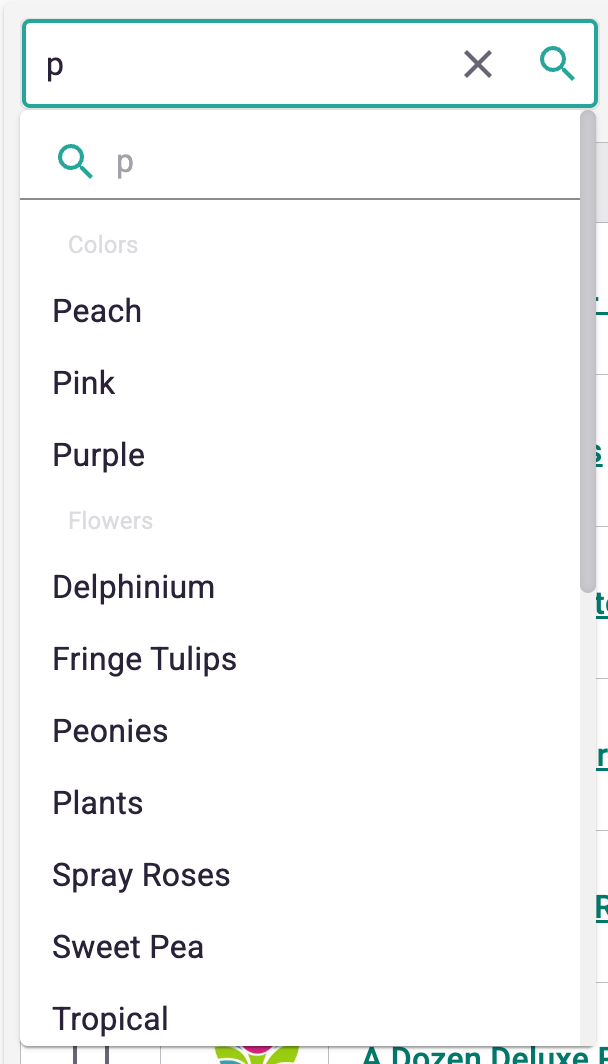Click the colorful flower product thumbnail
Image resolution: width=608 pixels, height=1064 pixels.
[x=256, y=1055]
